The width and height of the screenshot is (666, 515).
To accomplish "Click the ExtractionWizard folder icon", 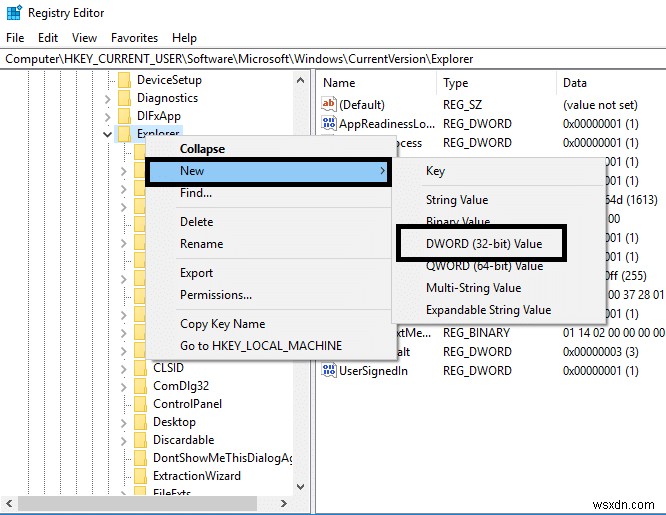I will 141,476.
